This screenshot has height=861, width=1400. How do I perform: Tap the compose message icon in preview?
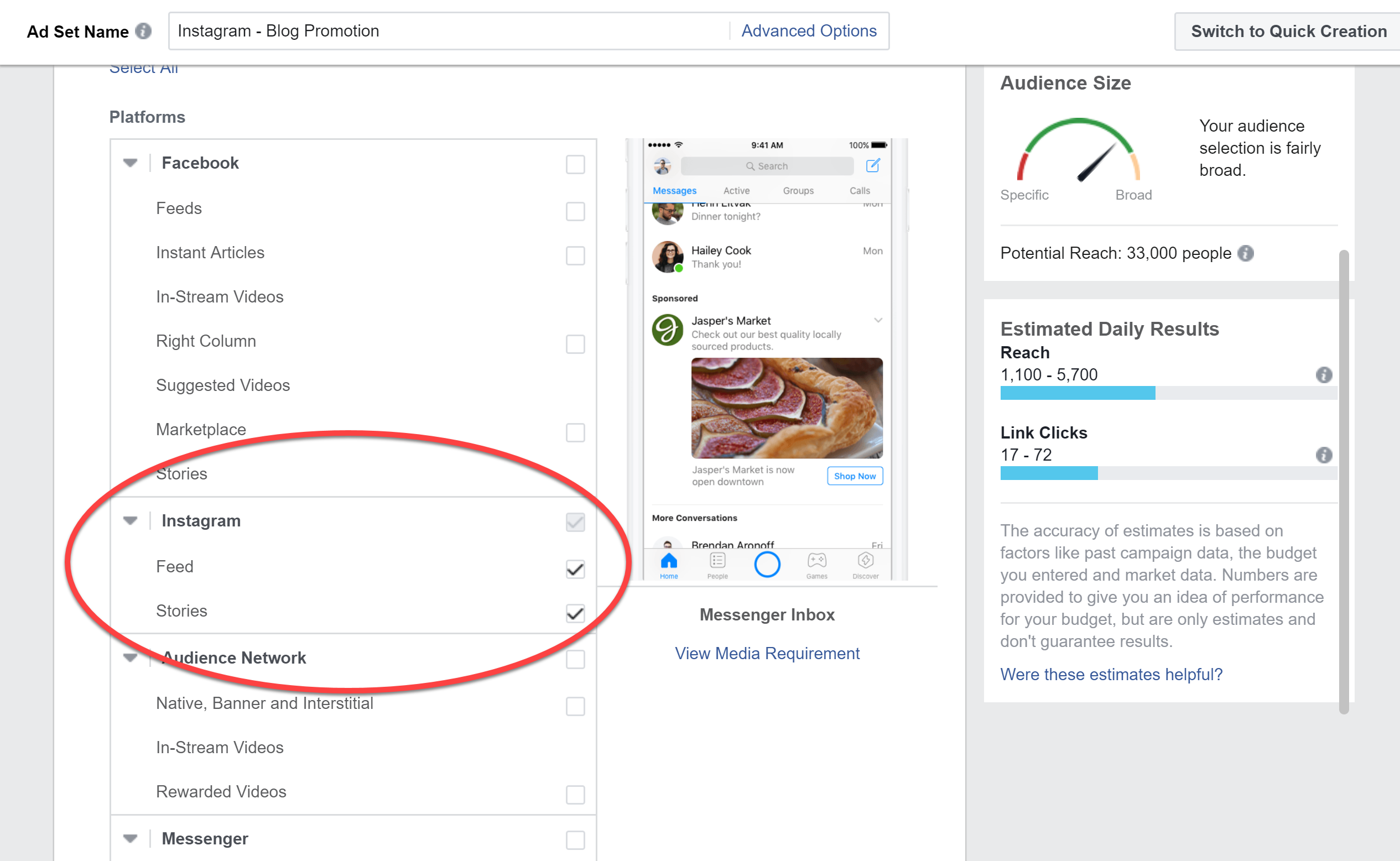[x=872, y=166]
